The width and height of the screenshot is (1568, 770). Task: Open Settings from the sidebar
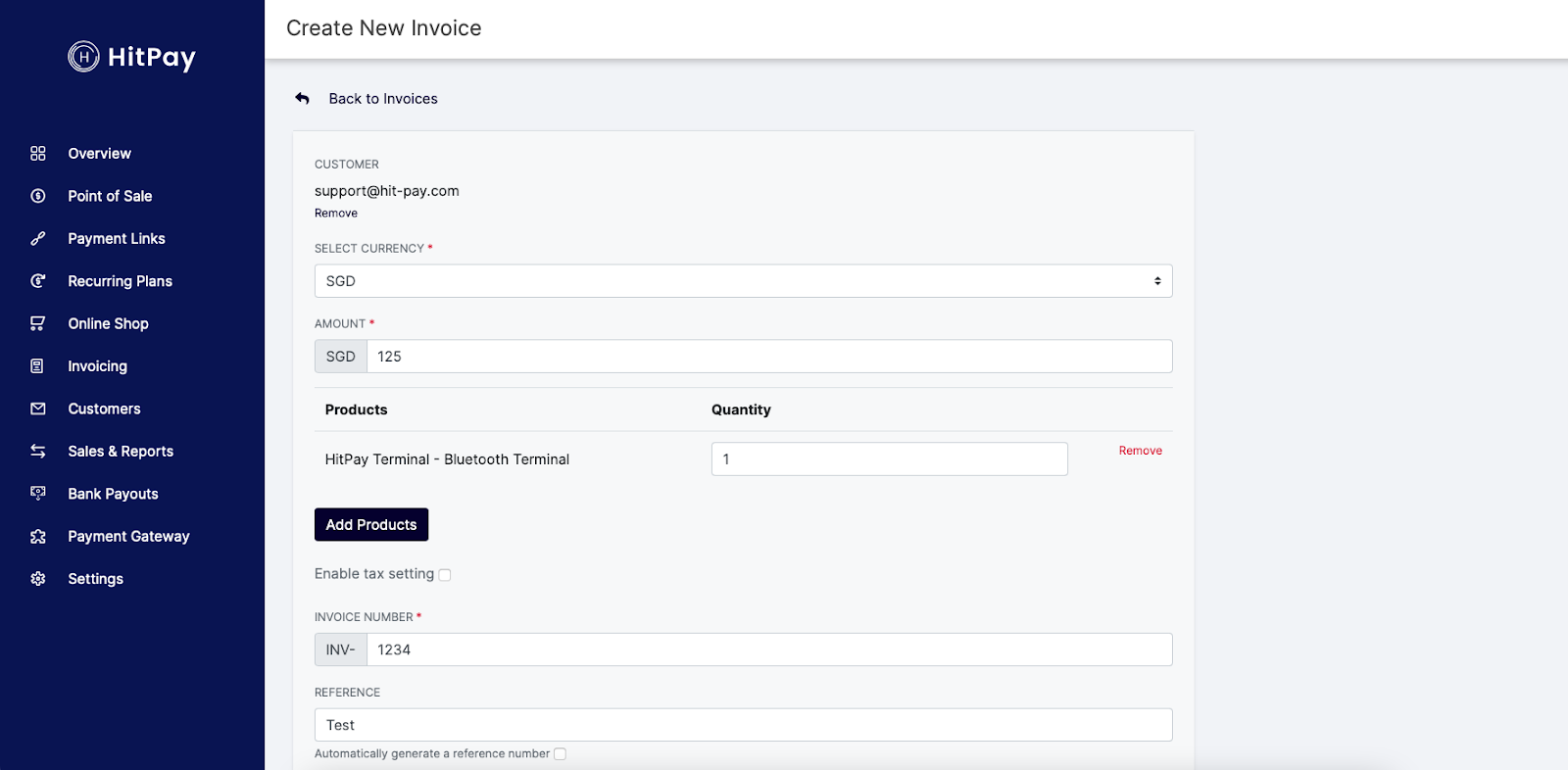tap(95, 579)
